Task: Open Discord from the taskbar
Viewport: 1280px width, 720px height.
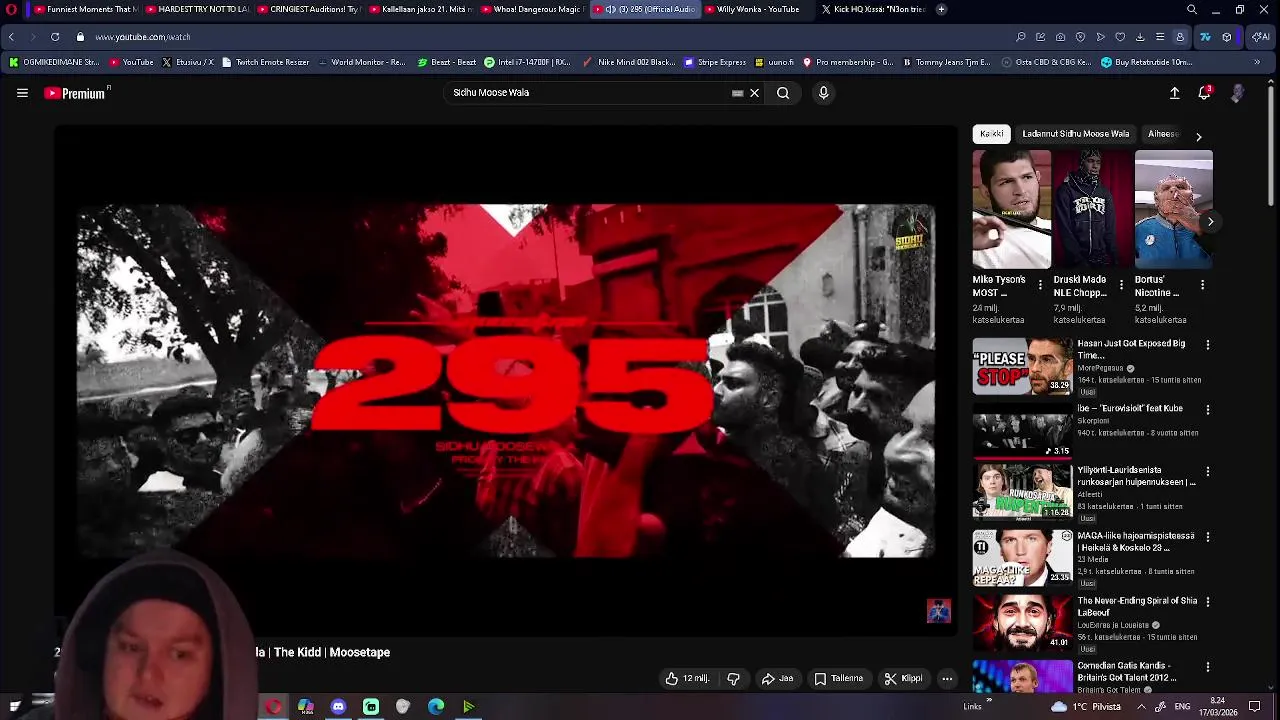Action: click(x=338, y=707)
